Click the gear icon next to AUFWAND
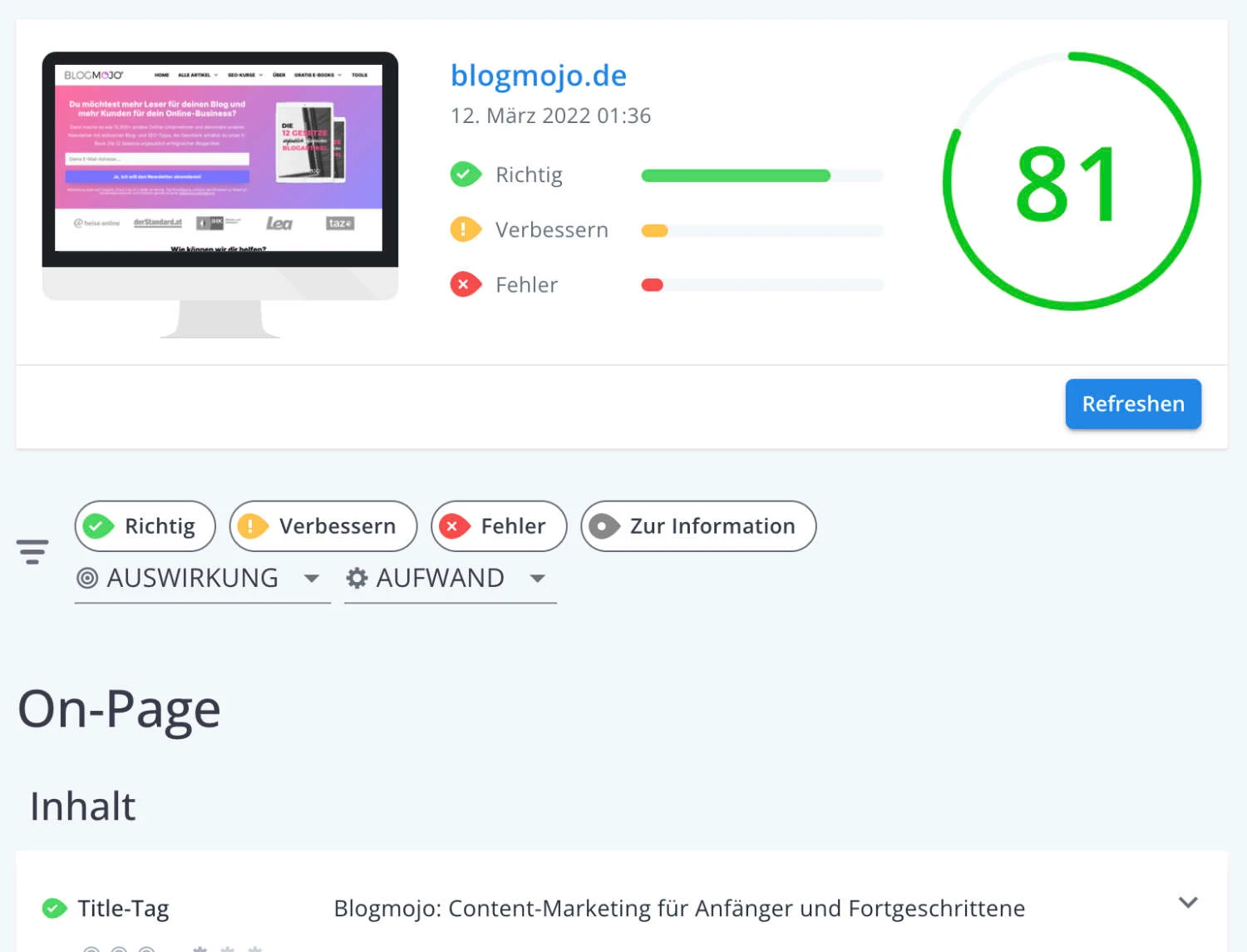Viewport: 1247px width, 952px height. [357, 578]
